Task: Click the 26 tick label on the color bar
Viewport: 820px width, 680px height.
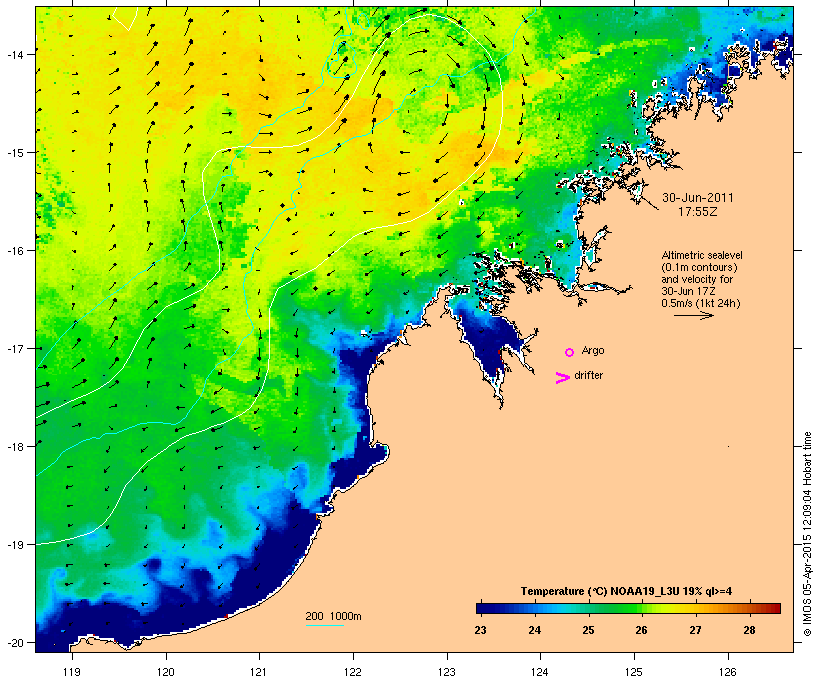Action: point(641,630)
